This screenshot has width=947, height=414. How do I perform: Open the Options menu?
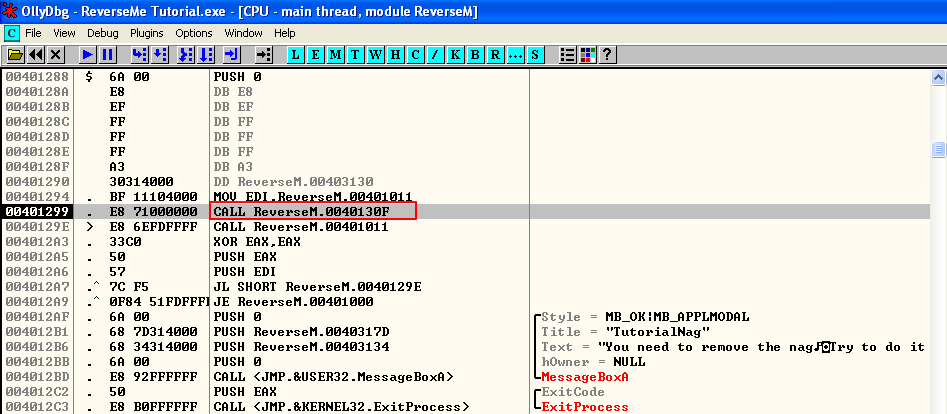coord(194,33)
